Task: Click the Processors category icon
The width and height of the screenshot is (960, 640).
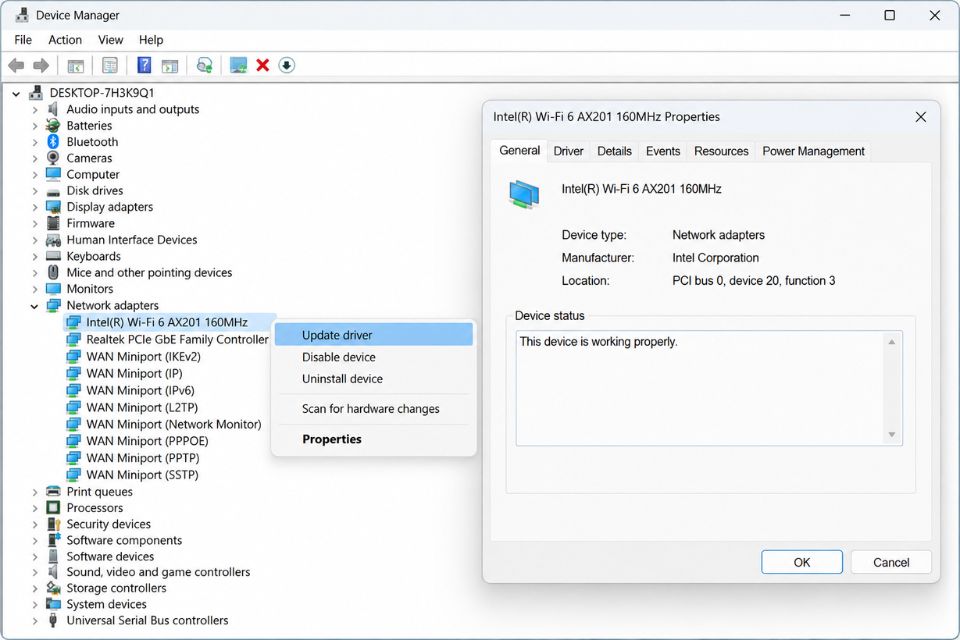Action: [x=53, y=507]
